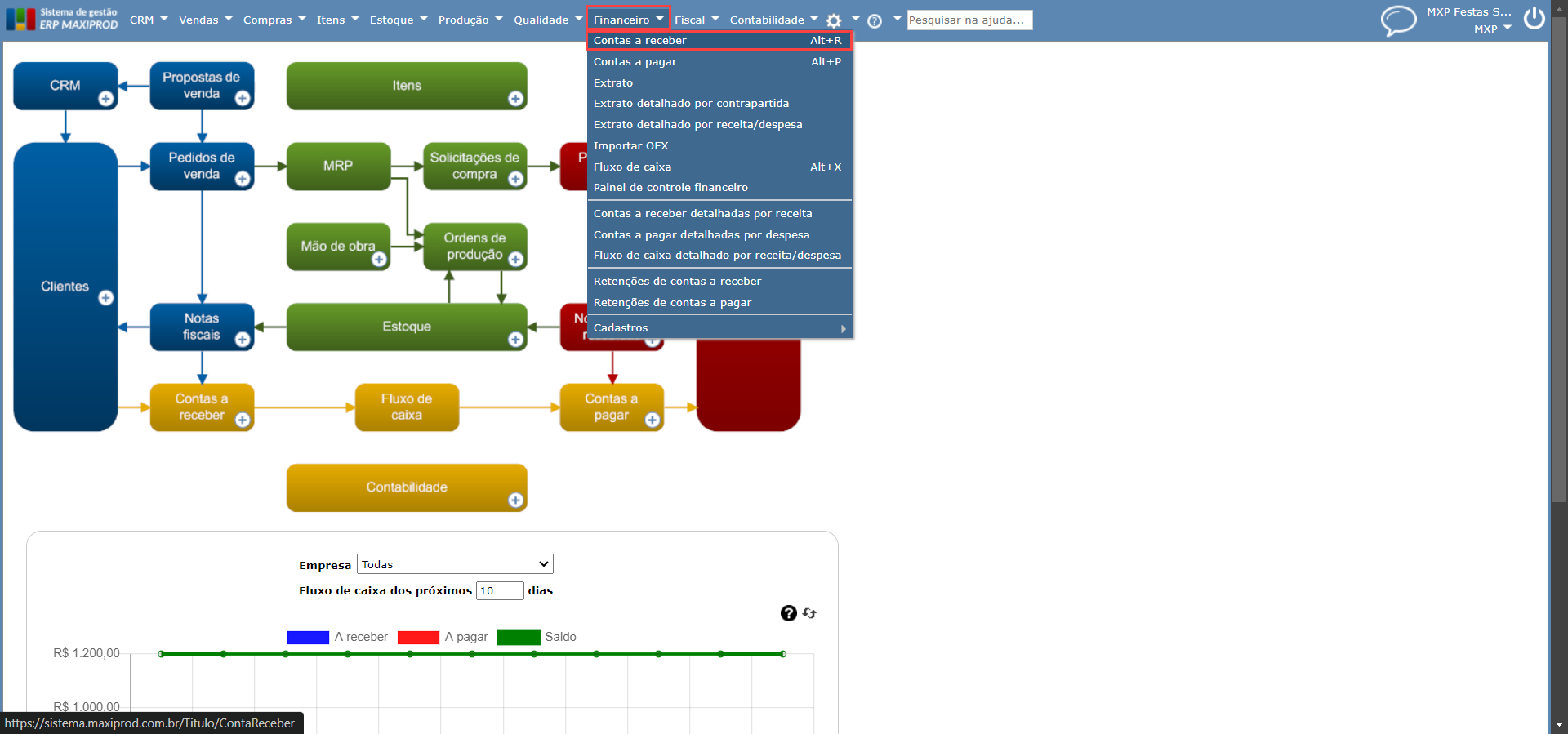Select Retenções de contas a receber
This screenshot has width=1568, height=734.
(719, 282)
